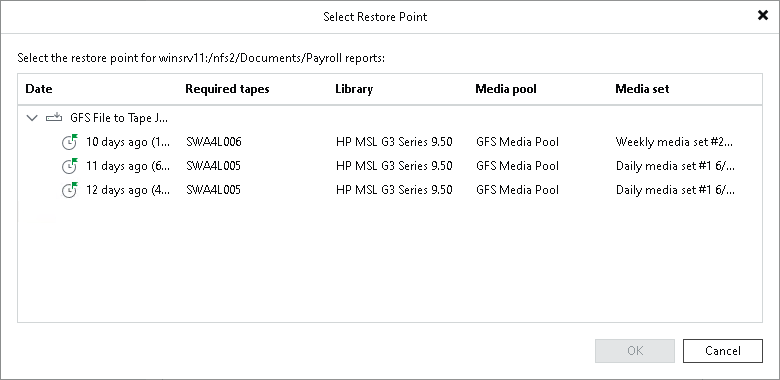
Task: Click the SWA4L006 tape cell
Action: 214,142
